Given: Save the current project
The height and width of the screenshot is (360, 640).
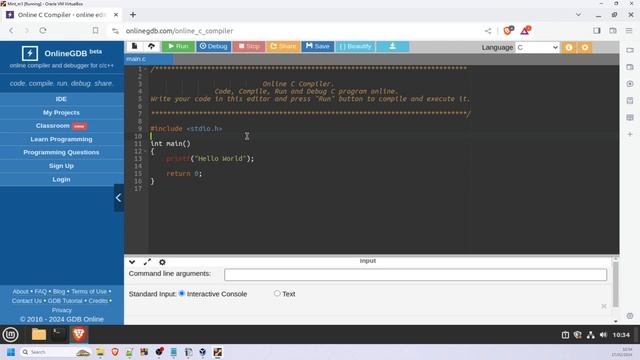Looking at the screenshot, I should tap(318, 47).
